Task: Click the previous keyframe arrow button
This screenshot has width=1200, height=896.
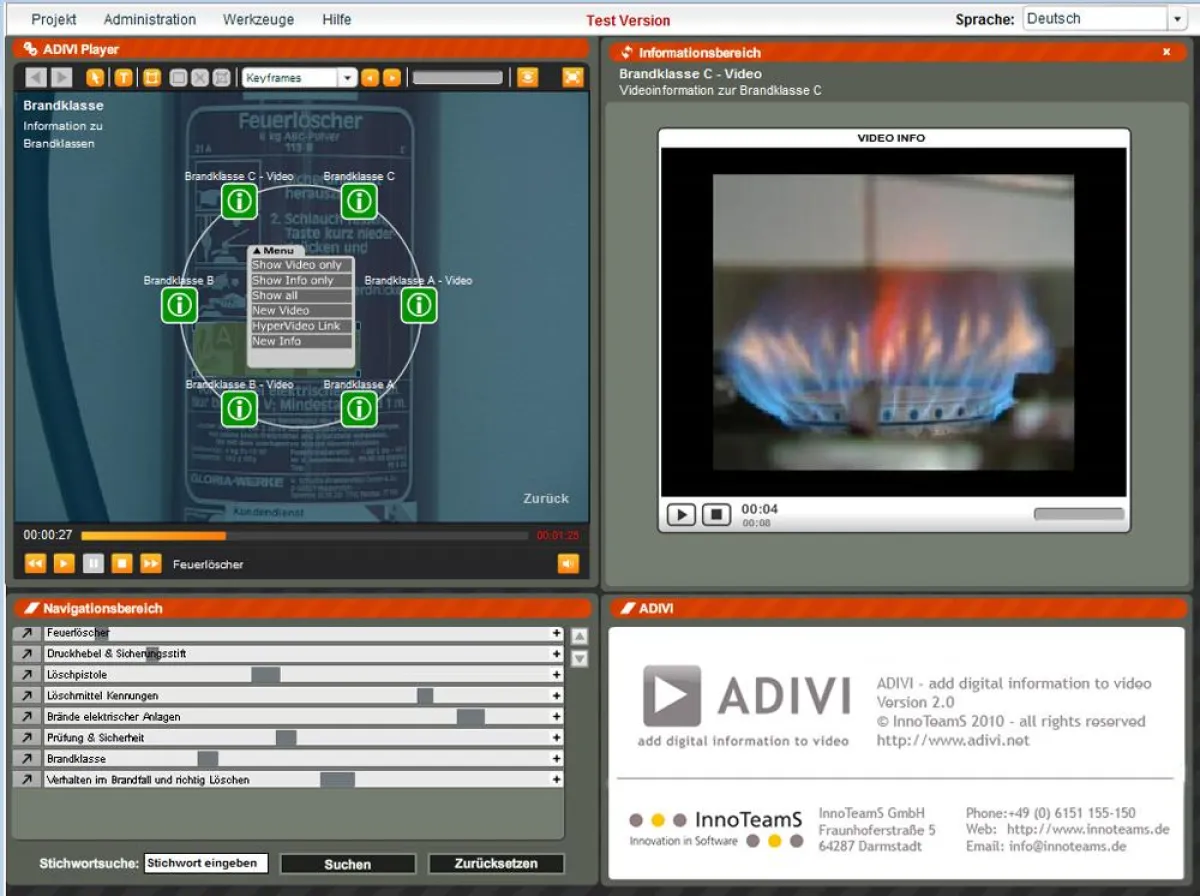Action: (x=371, y=77)
